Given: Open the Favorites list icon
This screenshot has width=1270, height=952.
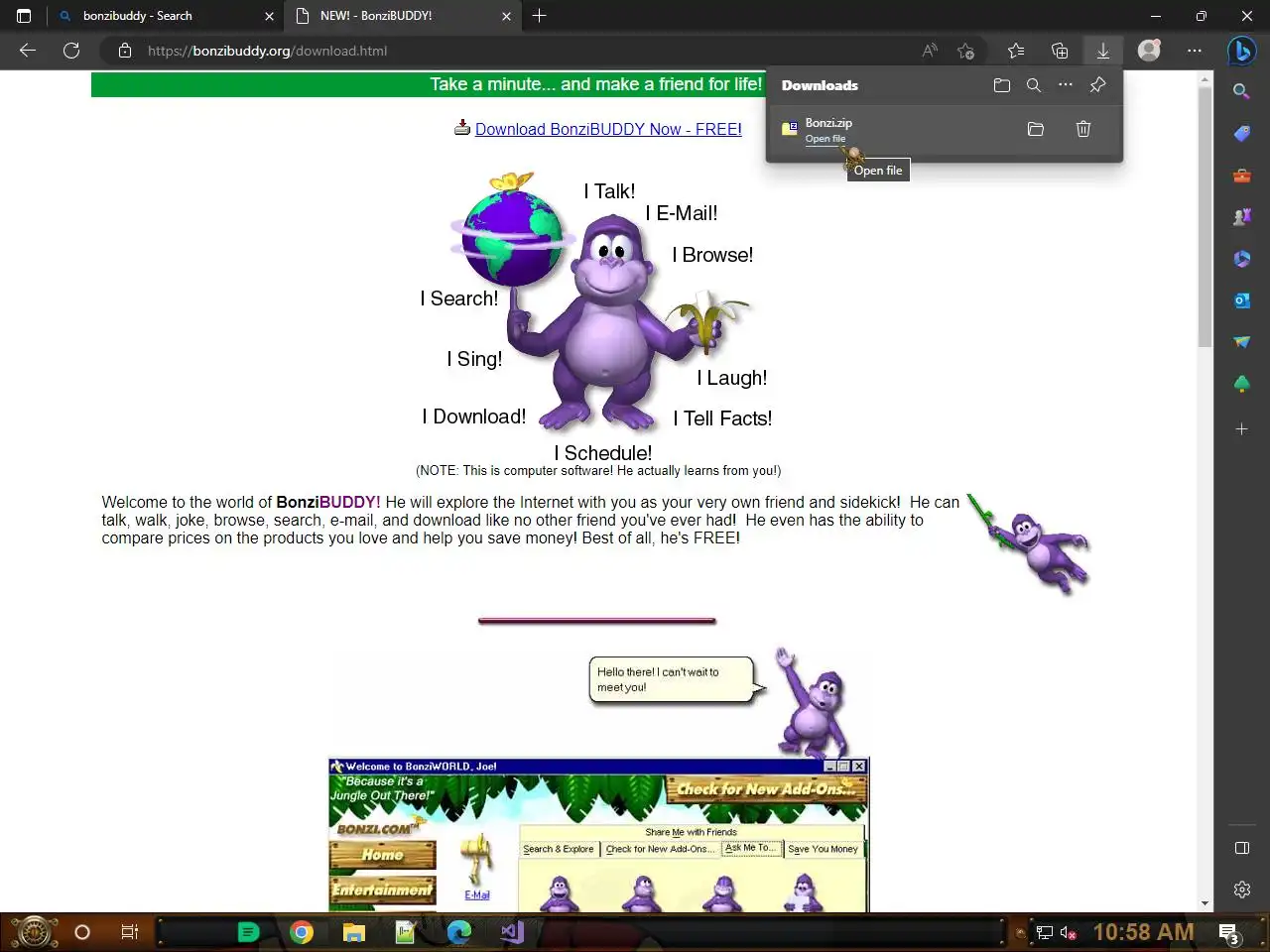Looking at the screenshot, I should (x=1015, y=51).
